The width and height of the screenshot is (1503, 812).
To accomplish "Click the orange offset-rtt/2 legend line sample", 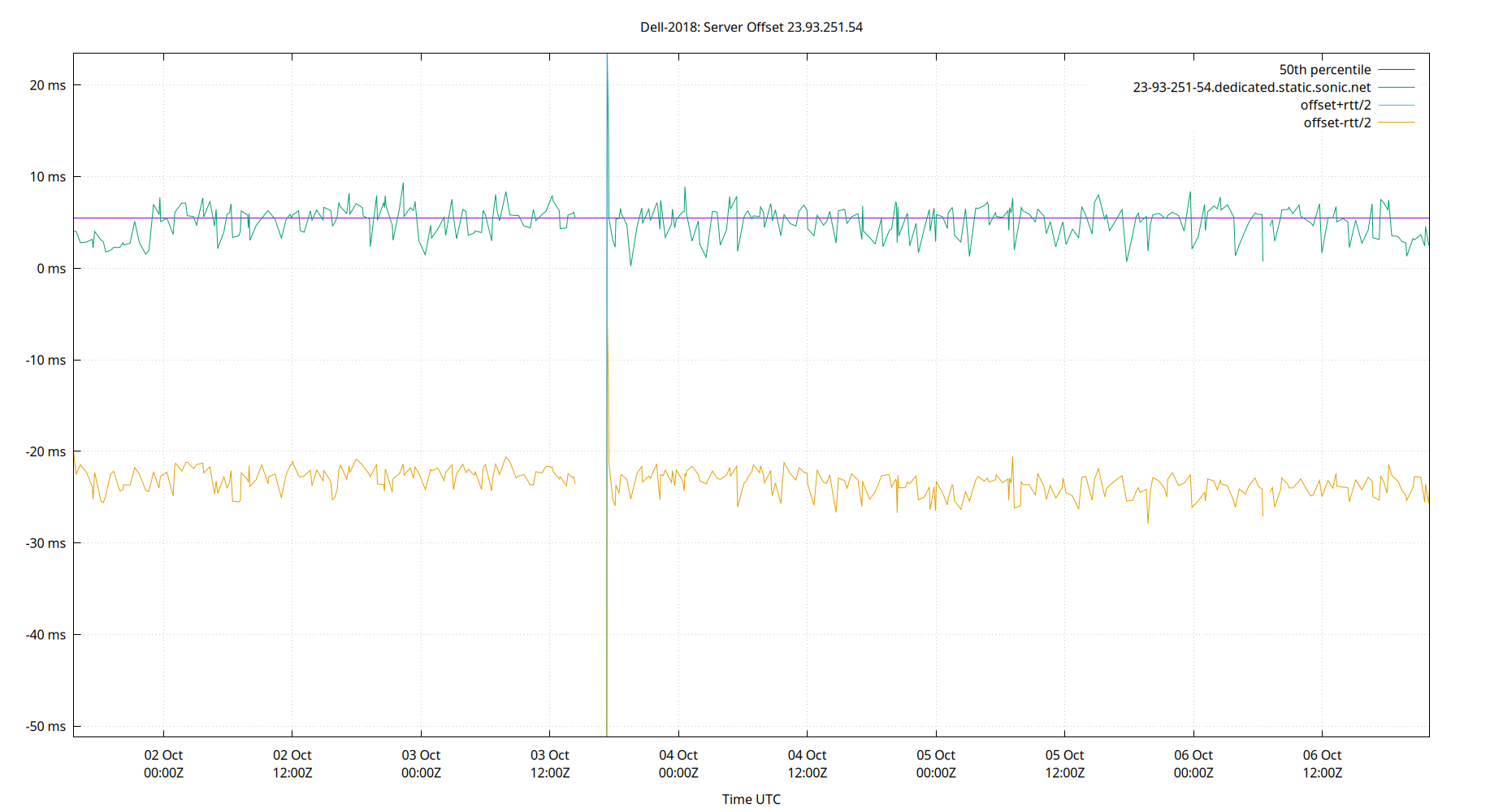I will pyautogui.click(x=1397, y=123).
